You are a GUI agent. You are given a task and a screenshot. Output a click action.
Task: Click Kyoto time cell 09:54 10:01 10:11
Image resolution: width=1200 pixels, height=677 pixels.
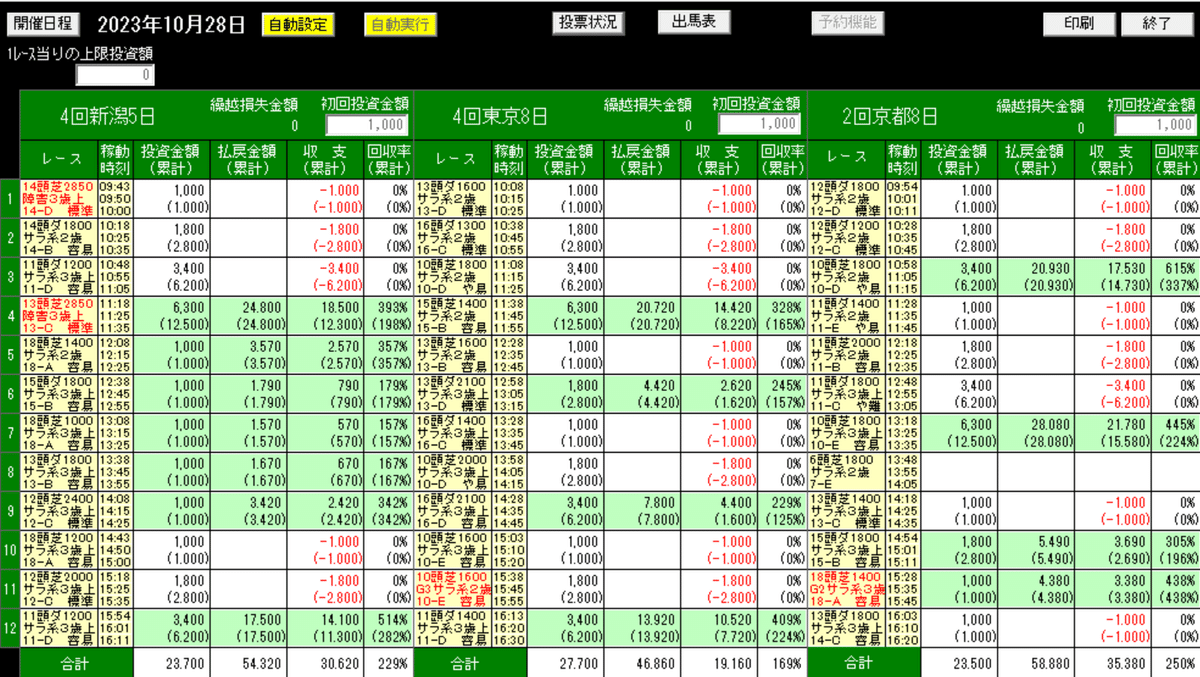[903, 199]
